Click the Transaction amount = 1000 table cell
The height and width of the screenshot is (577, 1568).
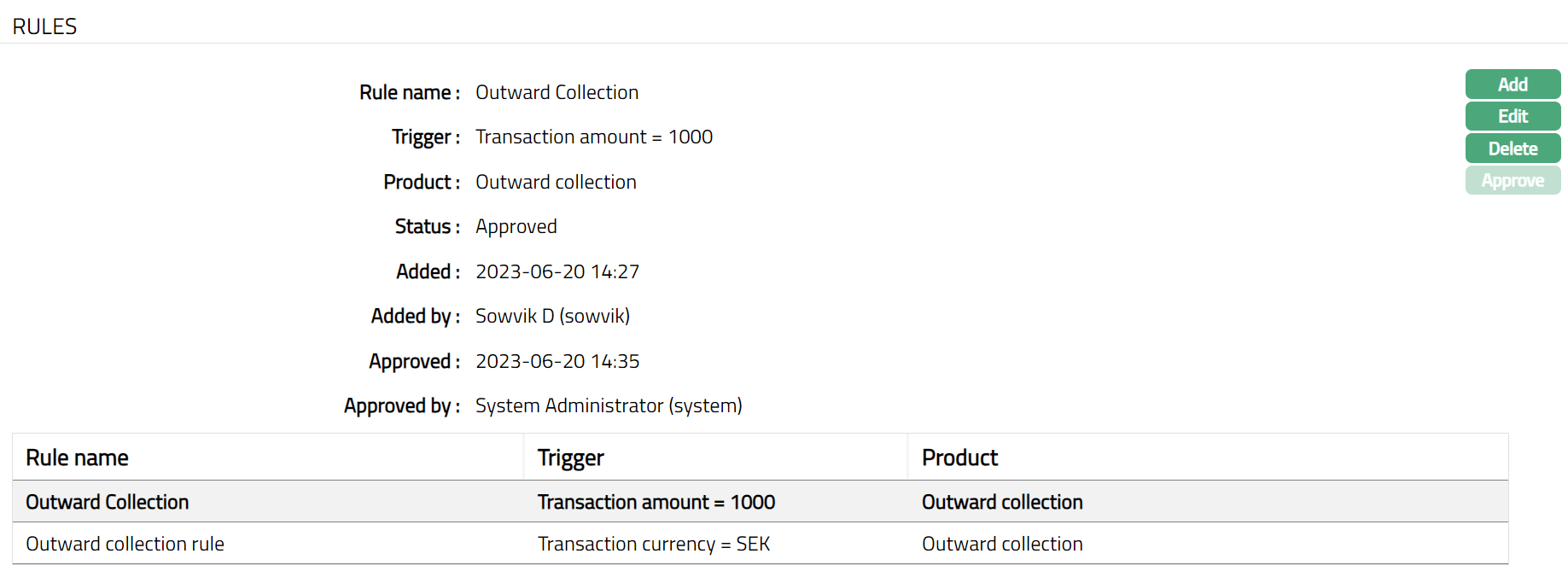tap(656, 502)
